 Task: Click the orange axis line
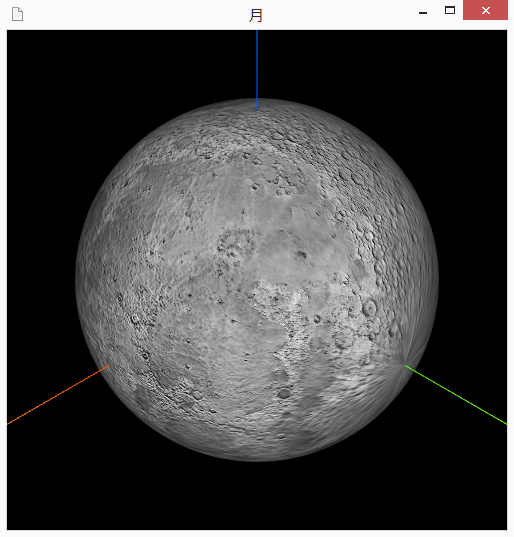point(58,395)
